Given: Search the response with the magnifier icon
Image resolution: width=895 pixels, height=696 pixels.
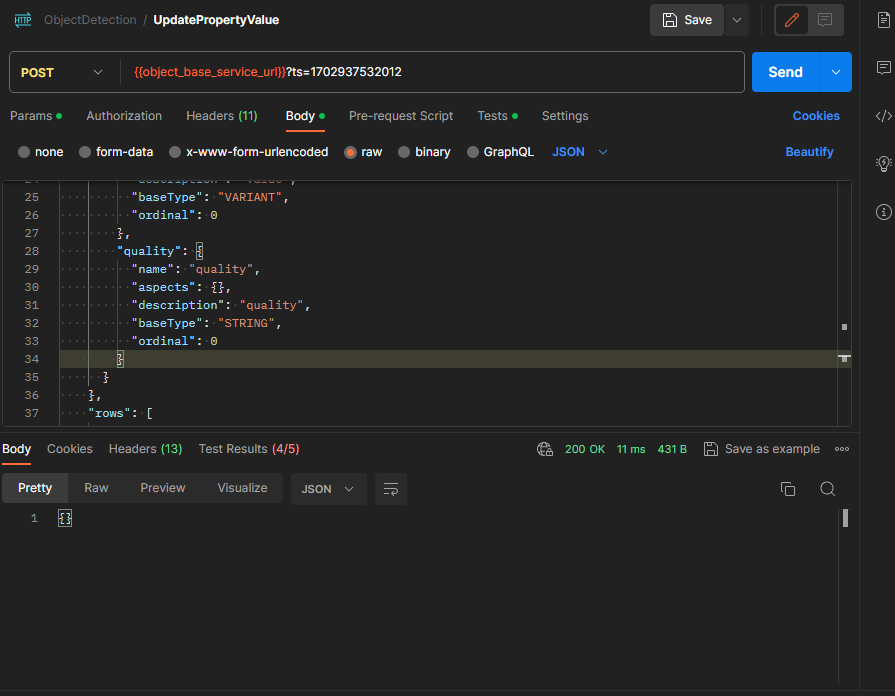Looking at the screenshot, I should 827,489.
